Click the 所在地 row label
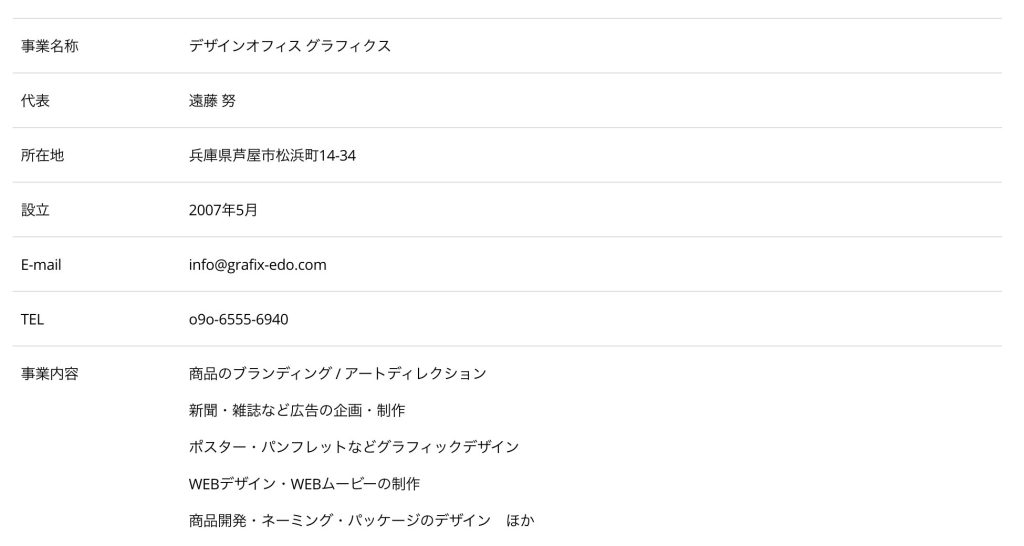This screenshot has width=1024, height=546. point(42,156)
